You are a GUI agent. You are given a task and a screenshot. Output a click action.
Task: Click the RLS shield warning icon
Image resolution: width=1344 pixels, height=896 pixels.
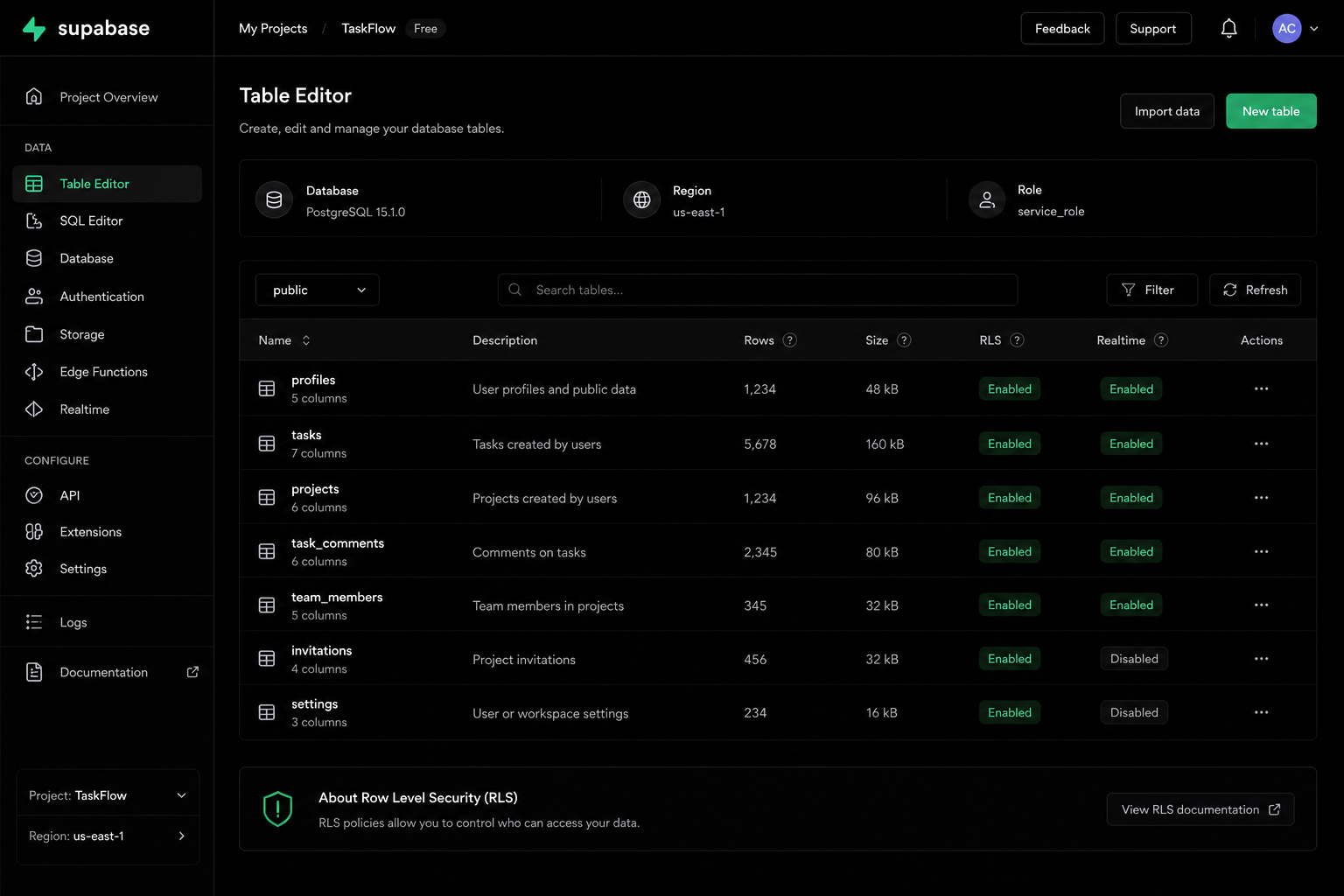277,808
